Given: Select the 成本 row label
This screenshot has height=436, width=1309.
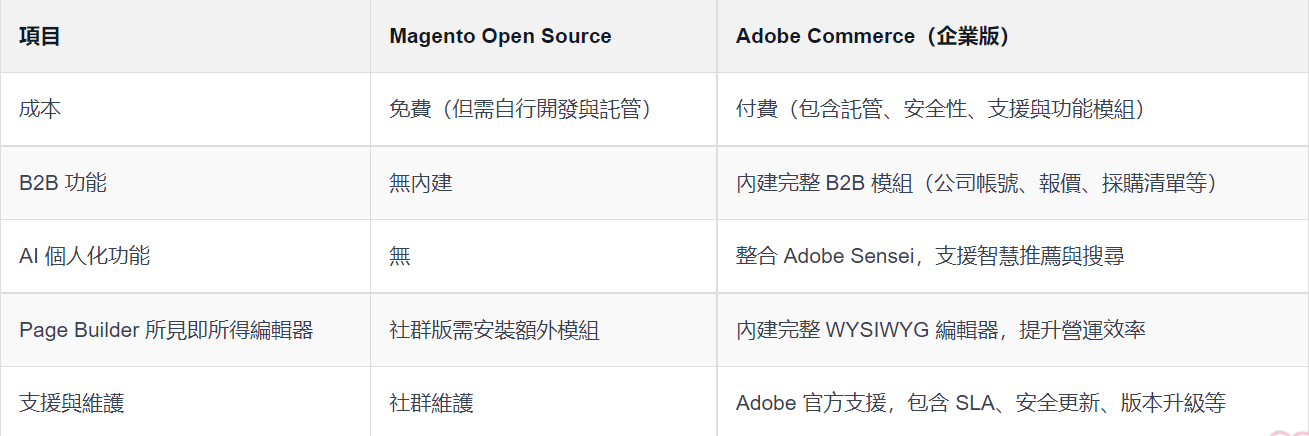Looking at the screenshot, I should [x=40, y=109].
